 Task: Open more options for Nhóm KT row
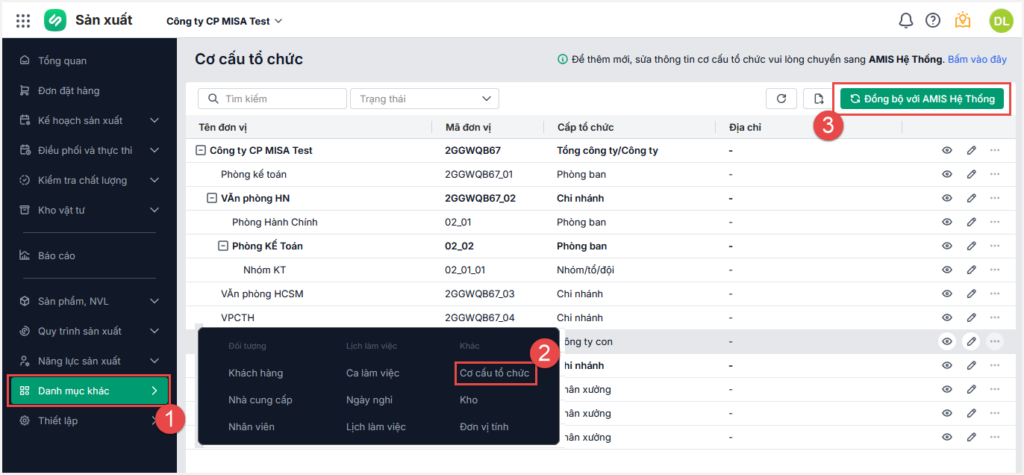(x=995, y=270)
